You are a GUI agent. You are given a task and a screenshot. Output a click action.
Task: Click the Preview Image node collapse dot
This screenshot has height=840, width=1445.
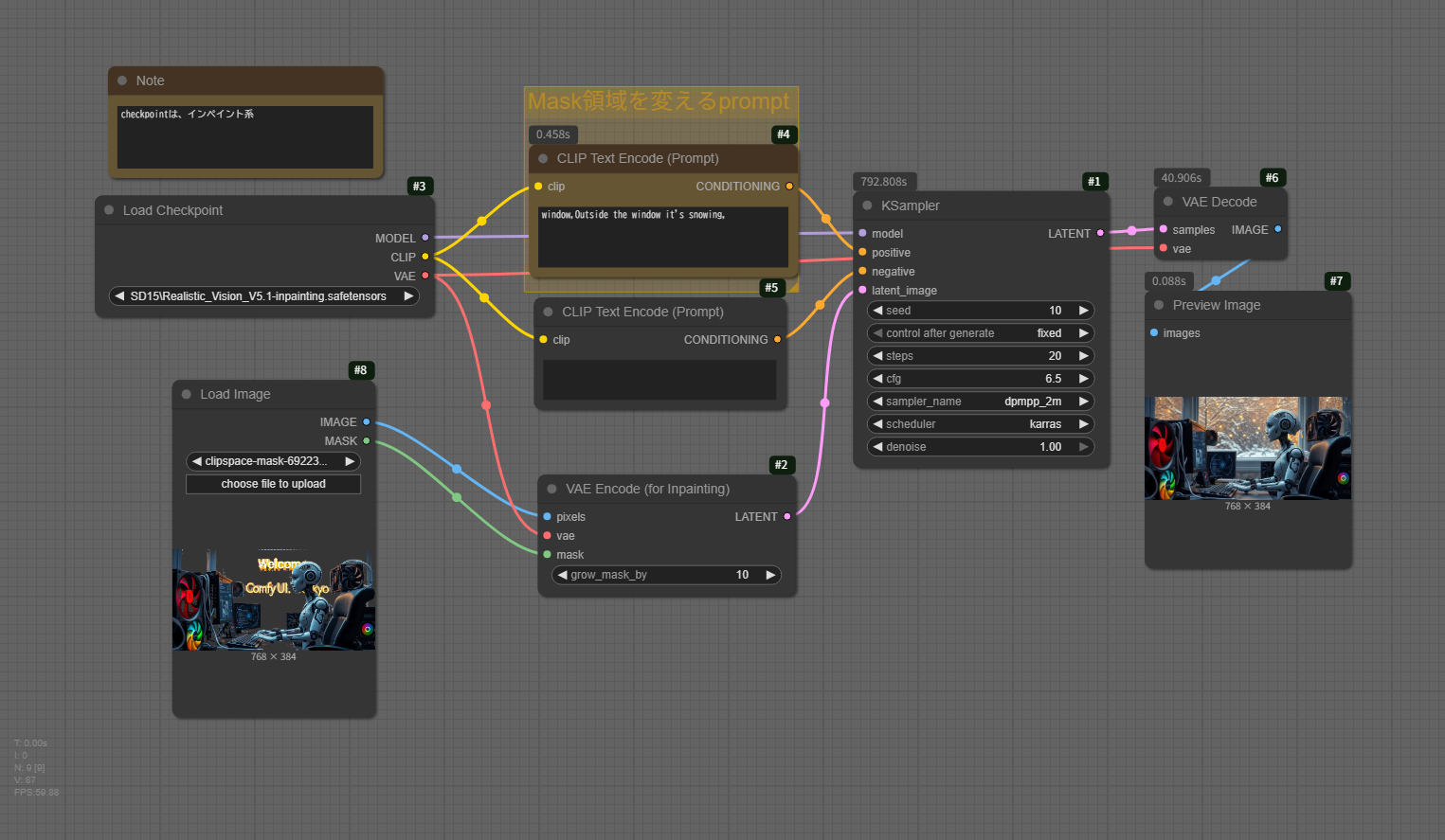click(1159, 305)
